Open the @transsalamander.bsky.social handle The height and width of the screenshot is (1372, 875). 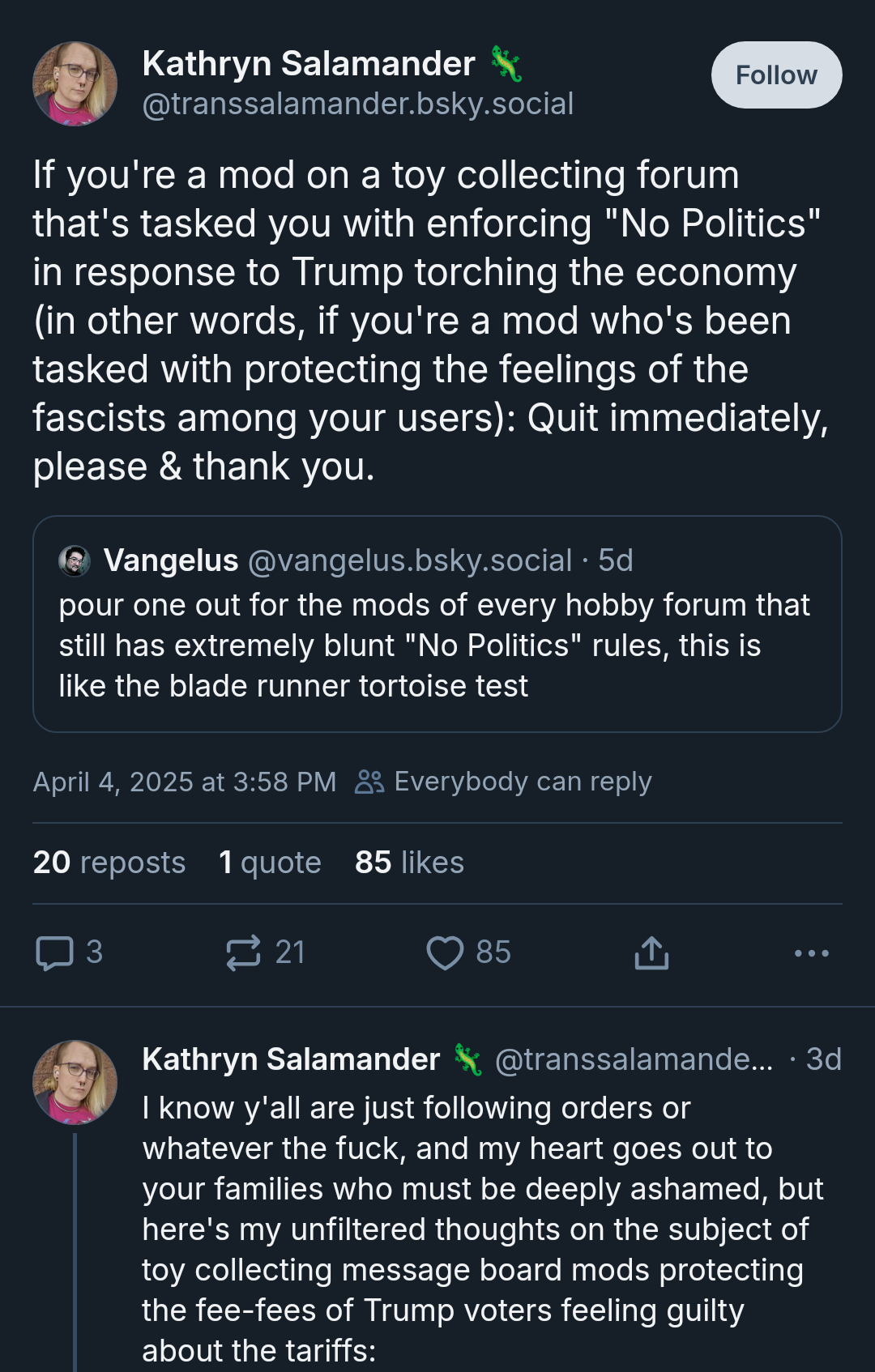[x=358, y=104]
